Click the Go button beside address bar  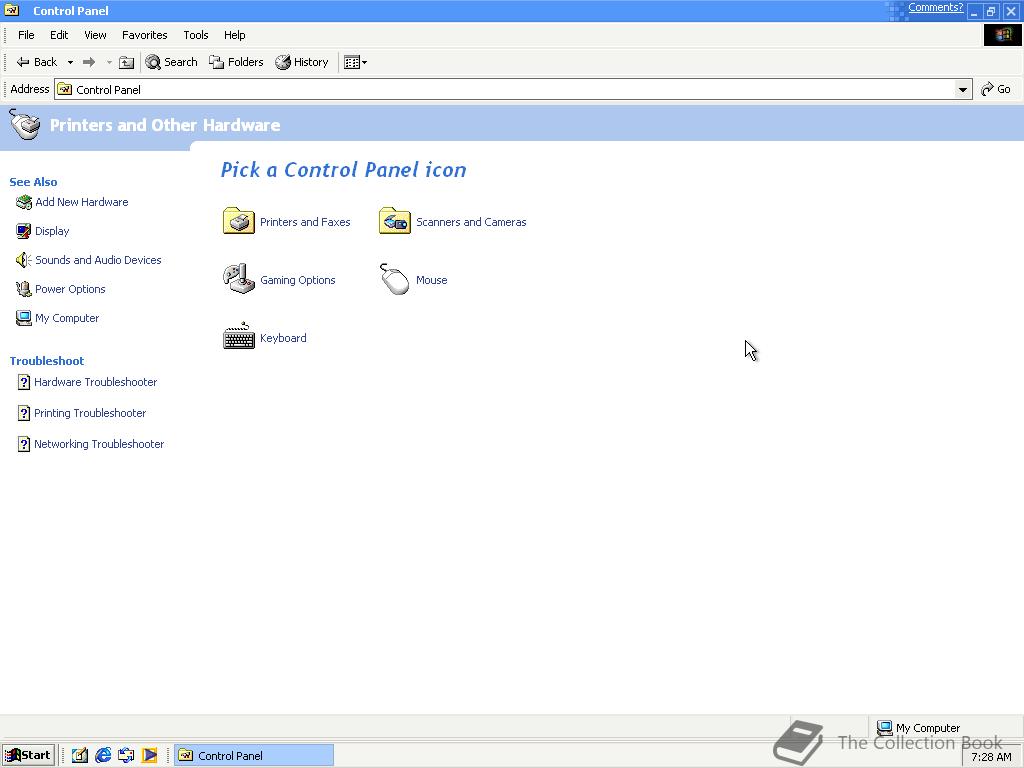tap(996, 89)
